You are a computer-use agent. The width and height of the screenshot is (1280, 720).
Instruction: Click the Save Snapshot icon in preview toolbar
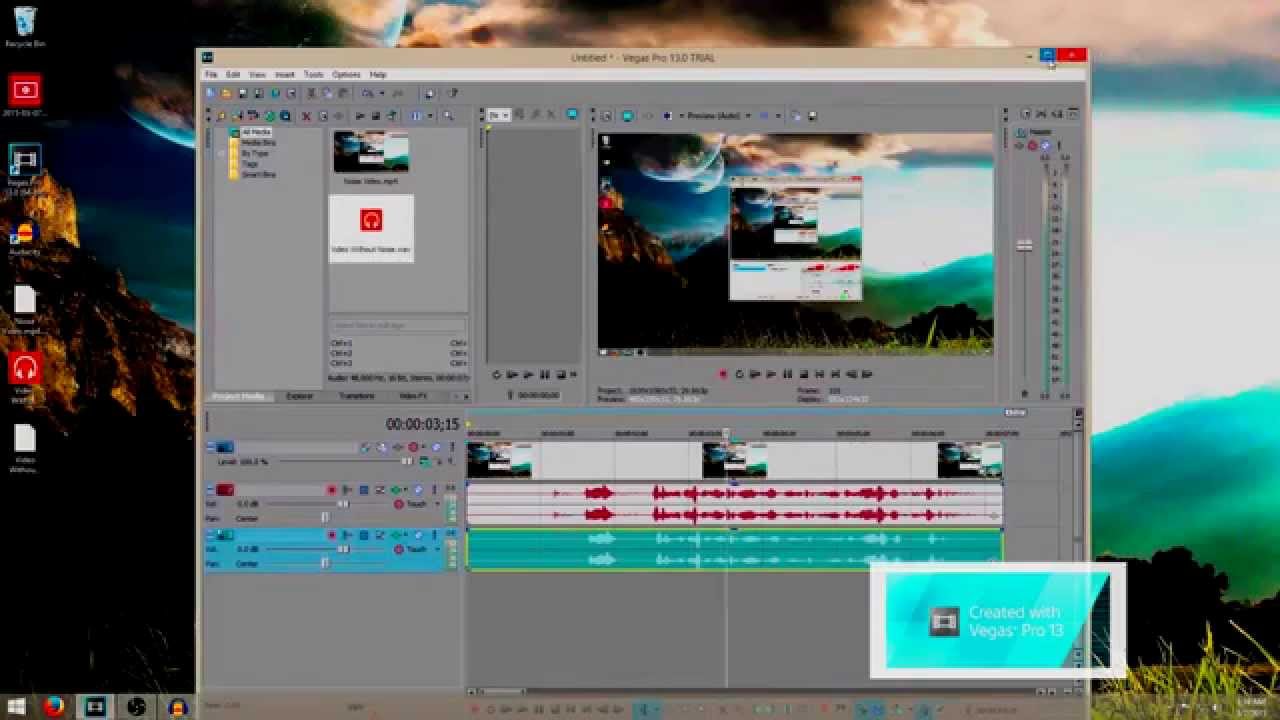coord(812,116)
